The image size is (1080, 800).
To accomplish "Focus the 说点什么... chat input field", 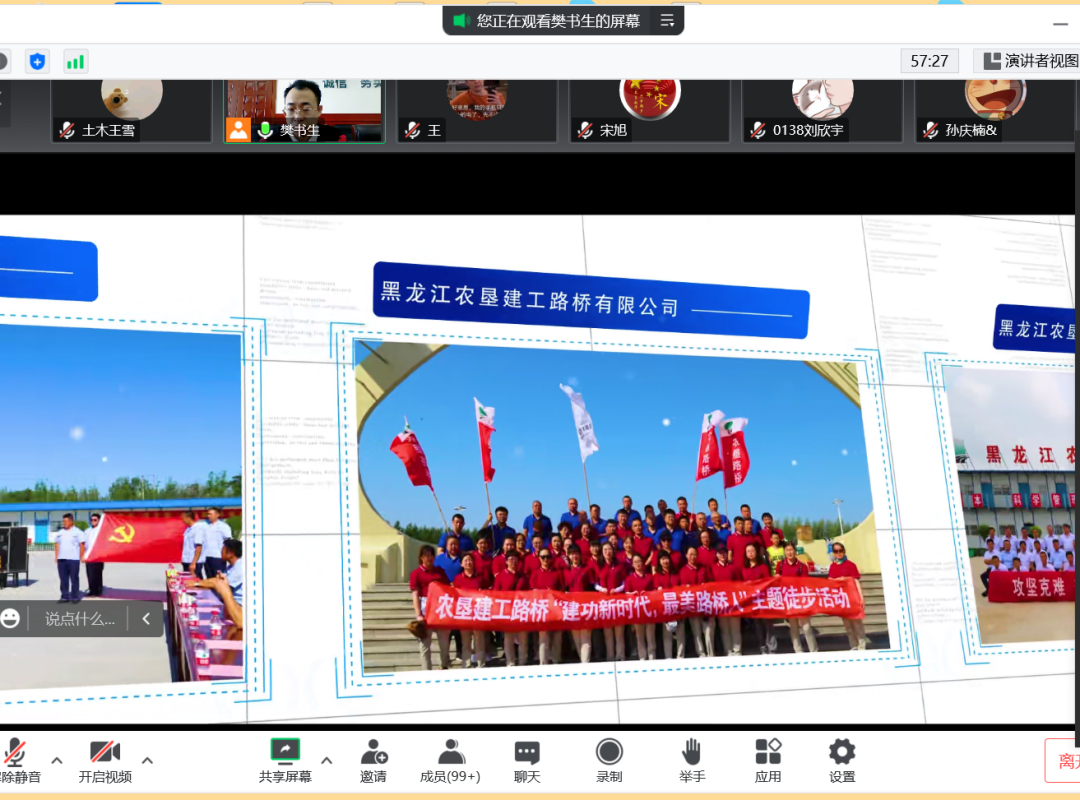I will point(80,619).
